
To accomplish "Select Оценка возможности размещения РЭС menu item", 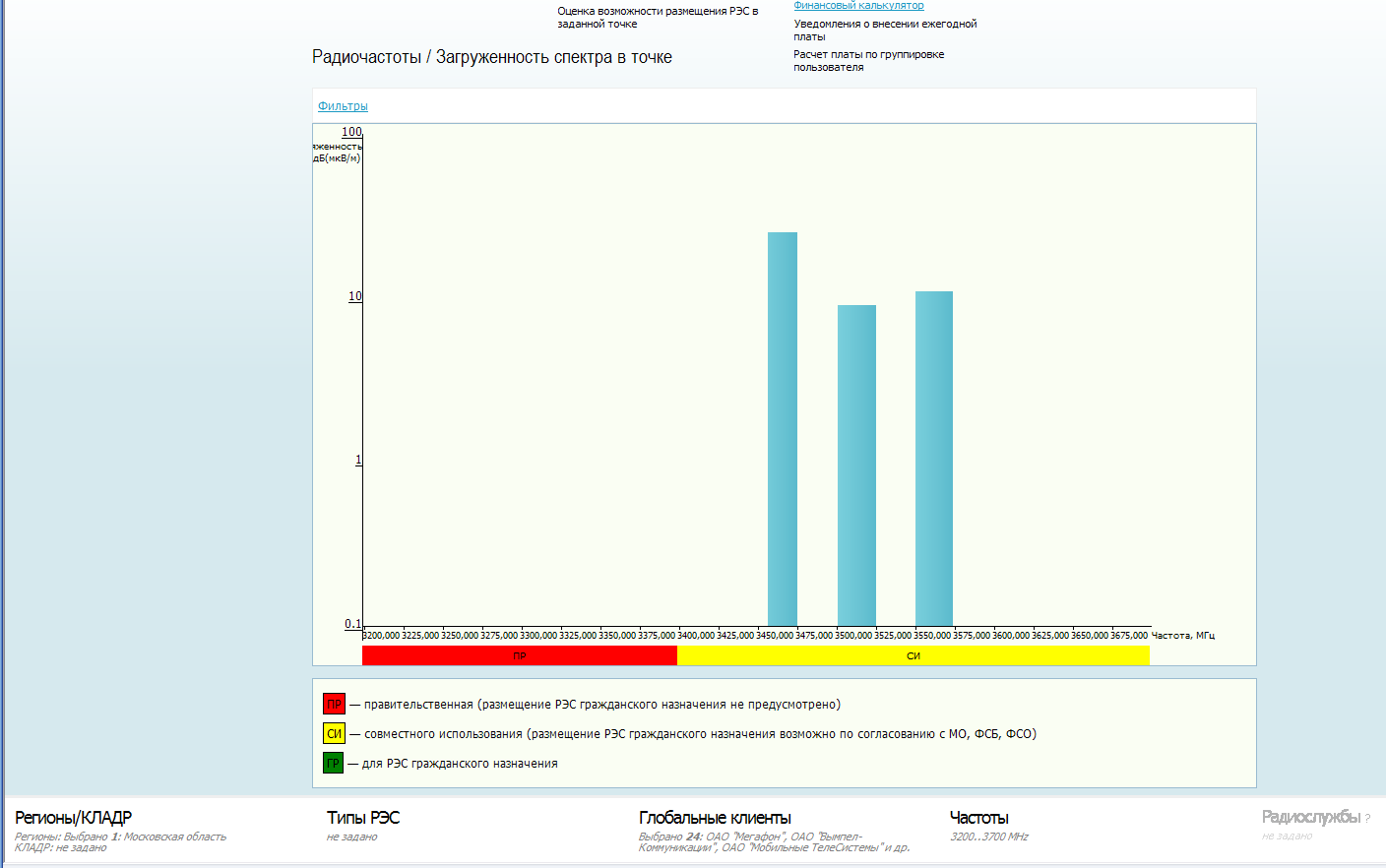I will coord(658,18).
